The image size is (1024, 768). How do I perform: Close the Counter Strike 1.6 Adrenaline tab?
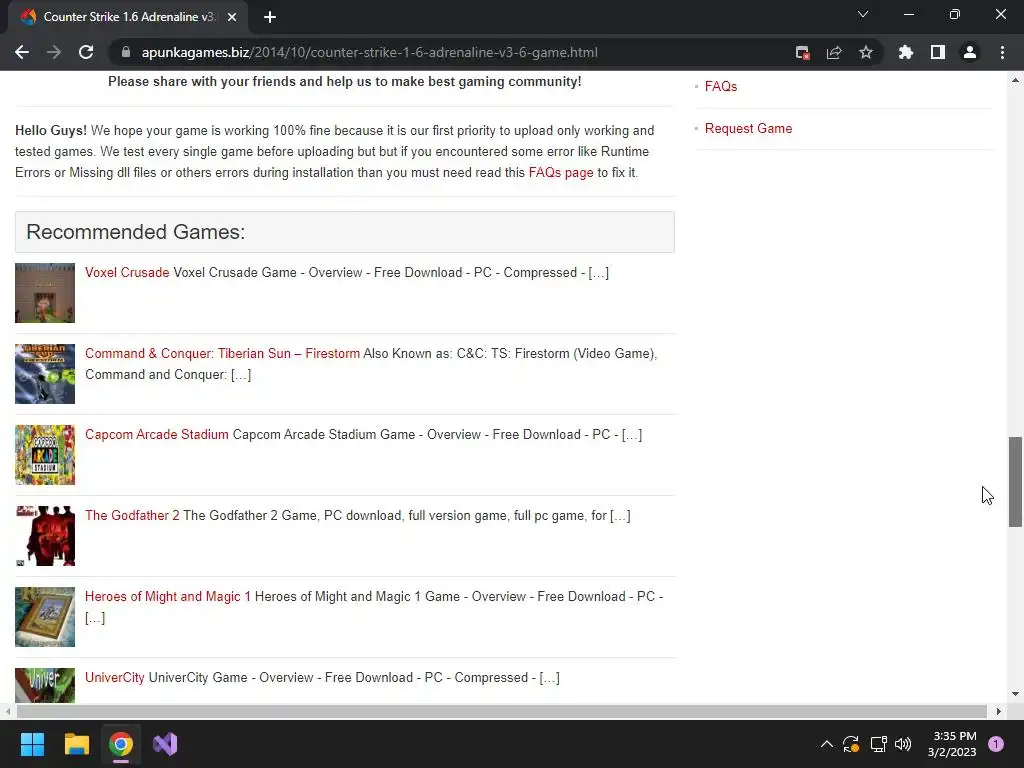point(232,17)
